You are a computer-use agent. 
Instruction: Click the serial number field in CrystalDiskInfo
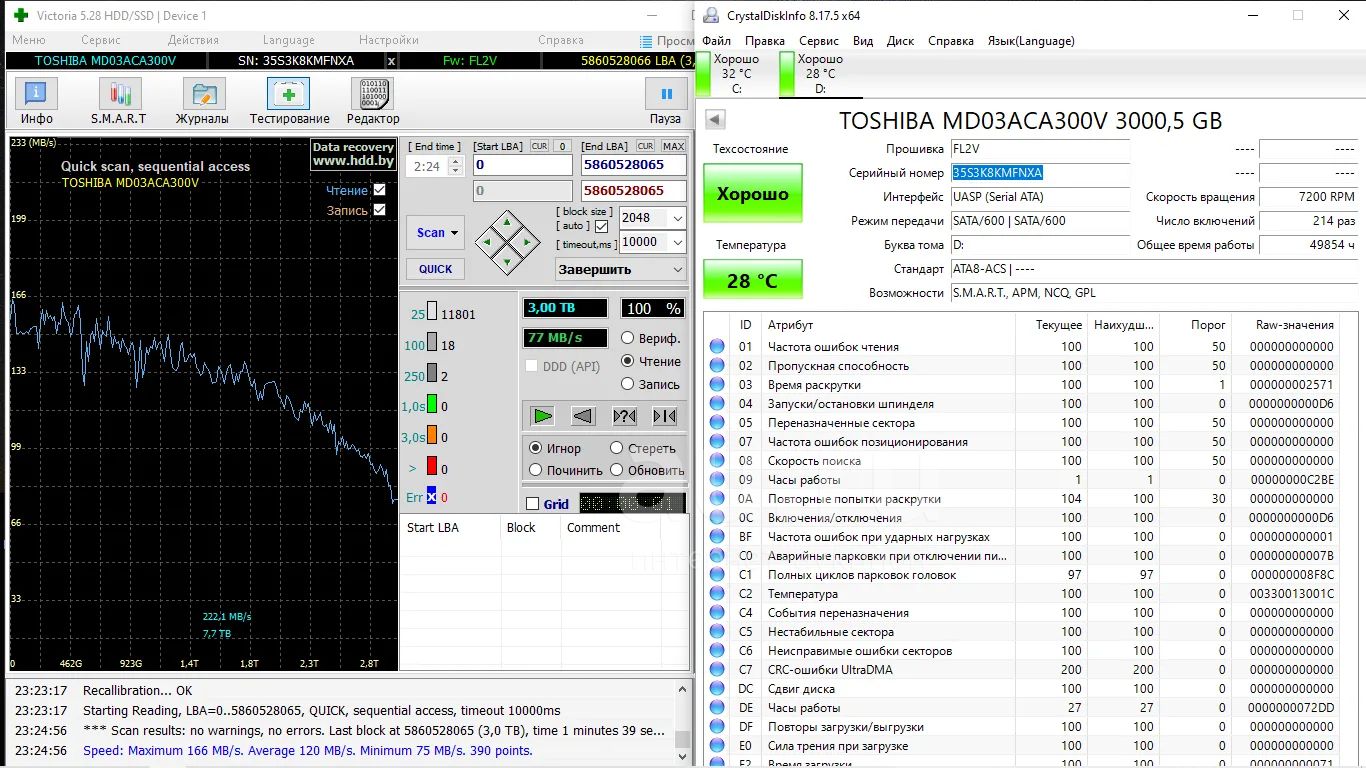[x=1040, y=173]
